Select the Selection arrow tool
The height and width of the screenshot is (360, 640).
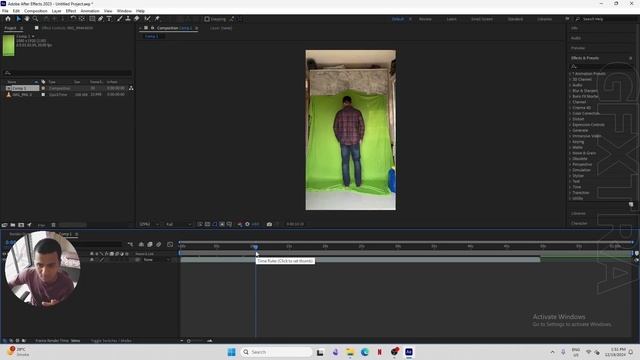(18, 19)
